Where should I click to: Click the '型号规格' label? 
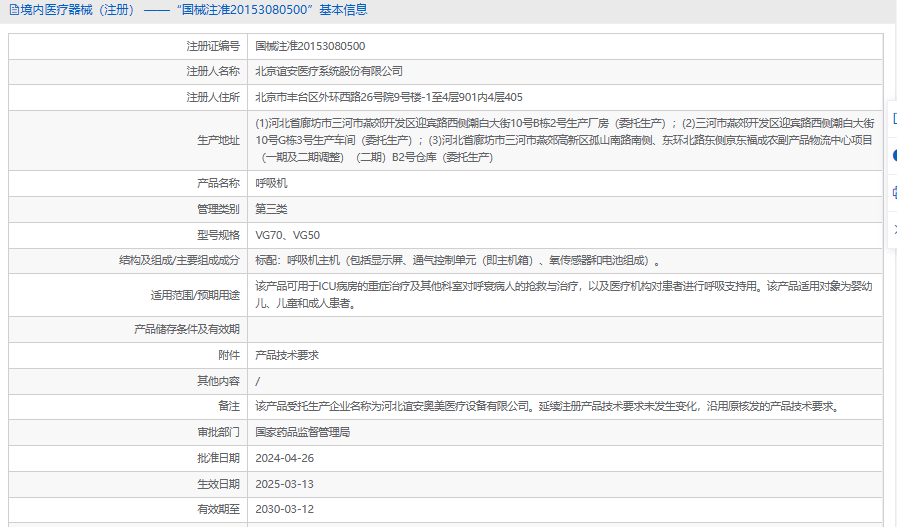(x=219, y=235)
